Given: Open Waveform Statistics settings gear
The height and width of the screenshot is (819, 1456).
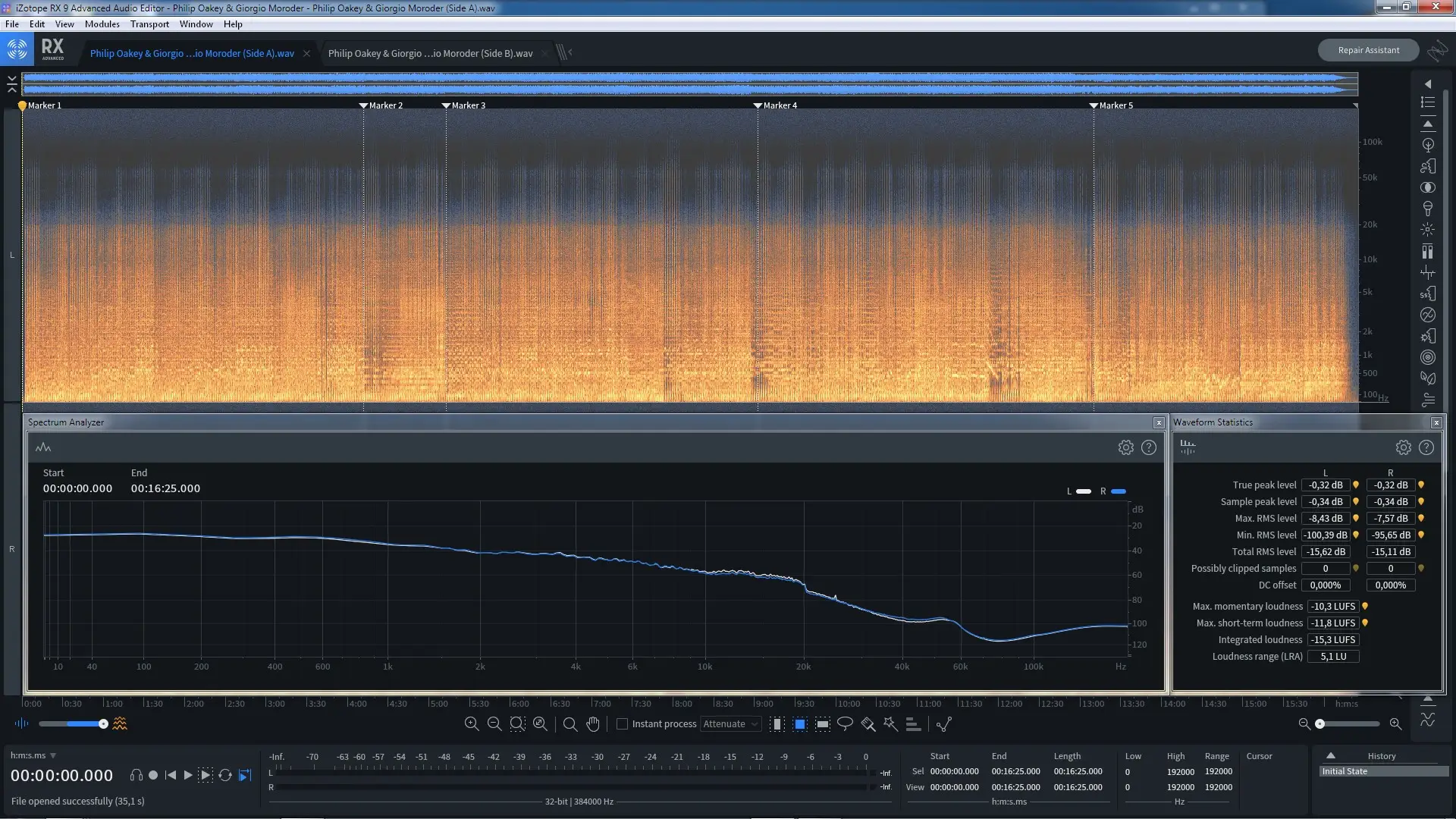Looking at the screenshot, I should click(x=1404, y=447).
